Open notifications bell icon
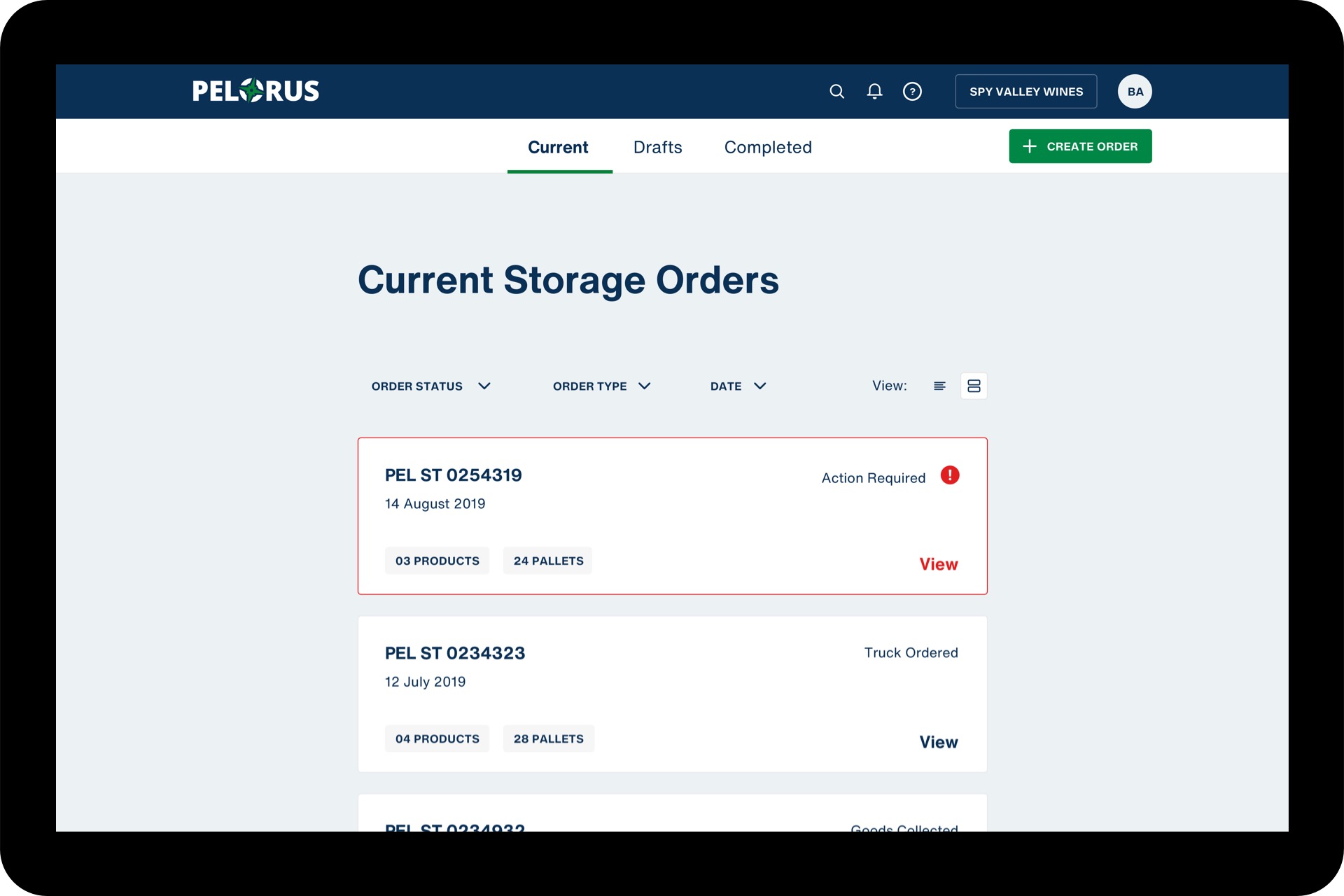 pyautogui.click(x=874, y=92)
